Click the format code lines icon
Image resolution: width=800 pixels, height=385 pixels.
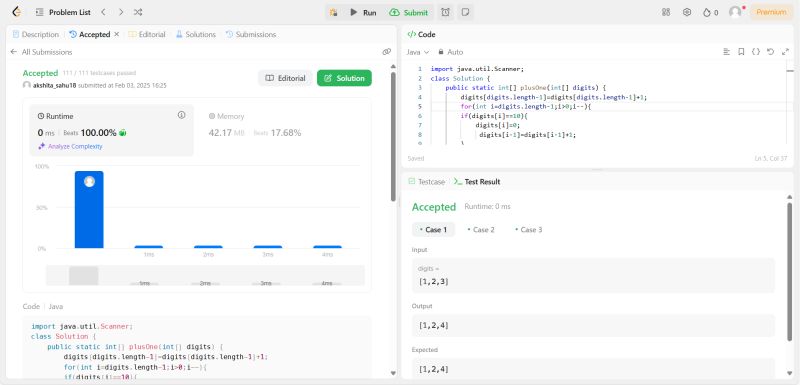(727, 52)
